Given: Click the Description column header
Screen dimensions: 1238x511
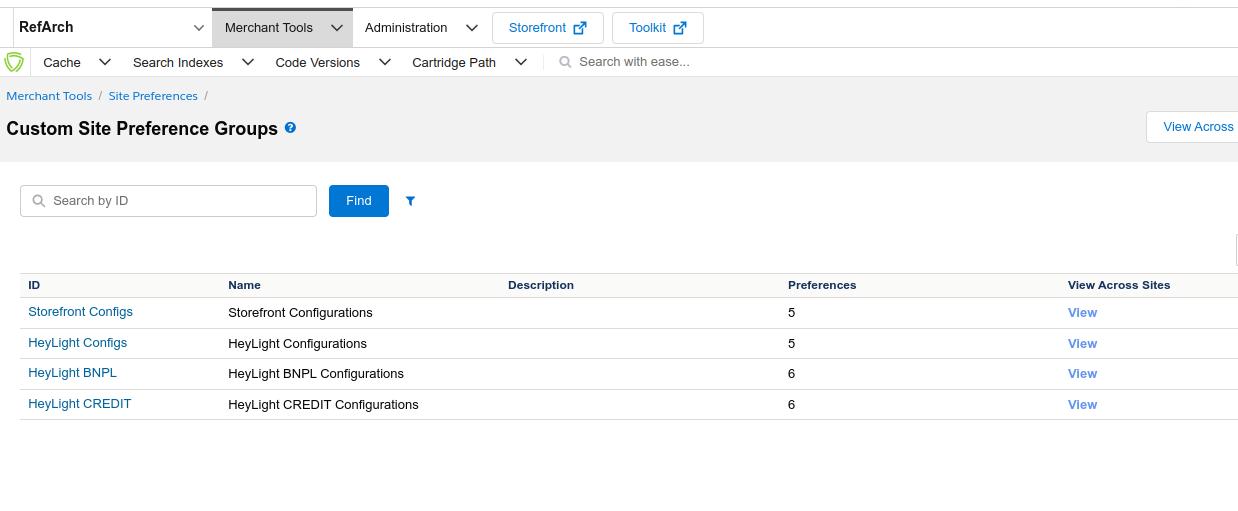Looking at the screenshot, I should pyautogui.click(x=541, y=285).
